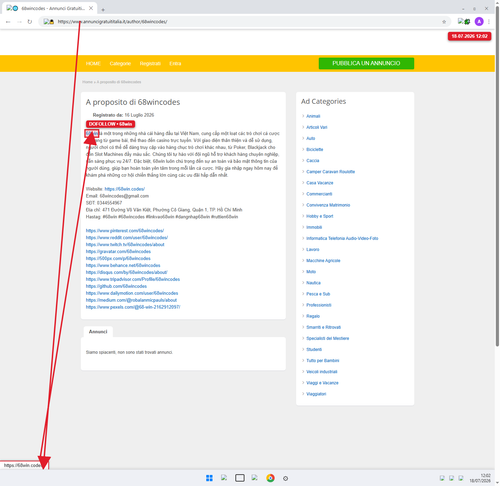Screen dimensions: 500x486
Task: Open the Casa Vacanze category
Action: (x=320, y=183)
